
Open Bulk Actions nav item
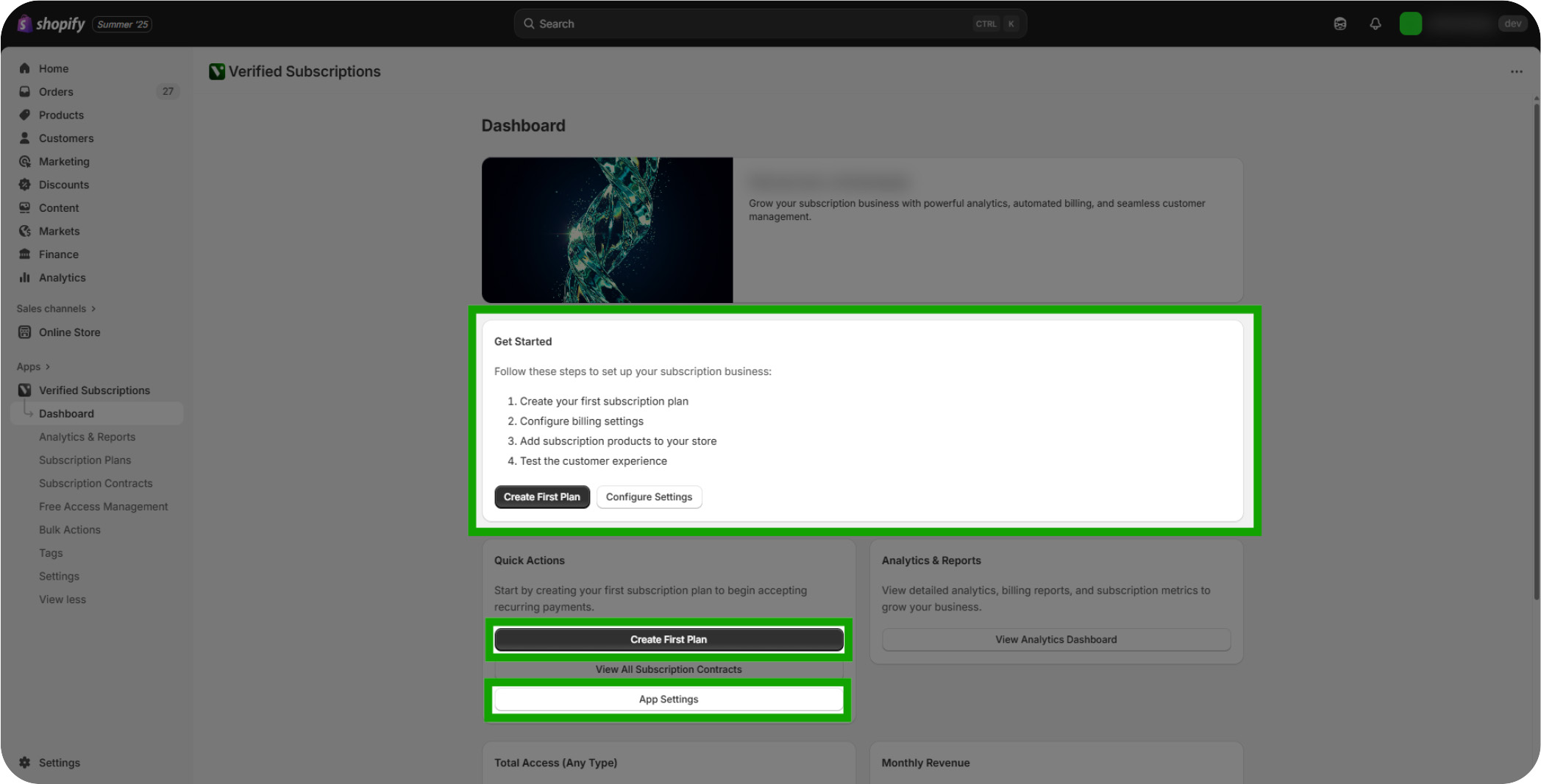point(70,530)
